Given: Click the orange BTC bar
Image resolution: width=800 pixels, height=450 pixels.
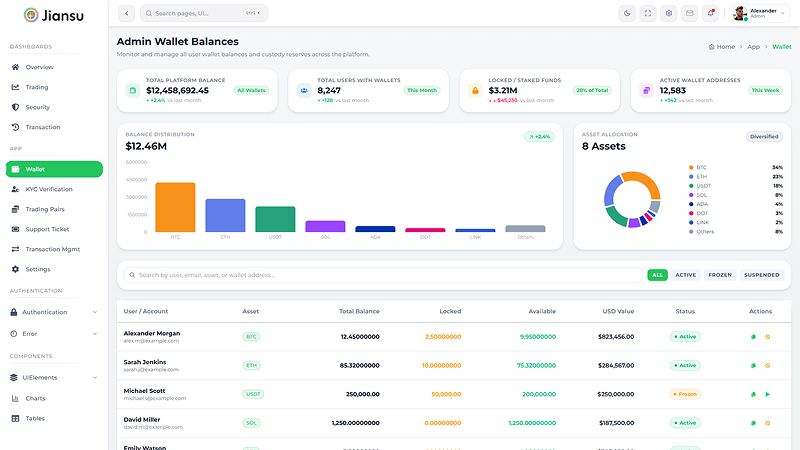Looking at the screenshot, I should tap(175, 207).
